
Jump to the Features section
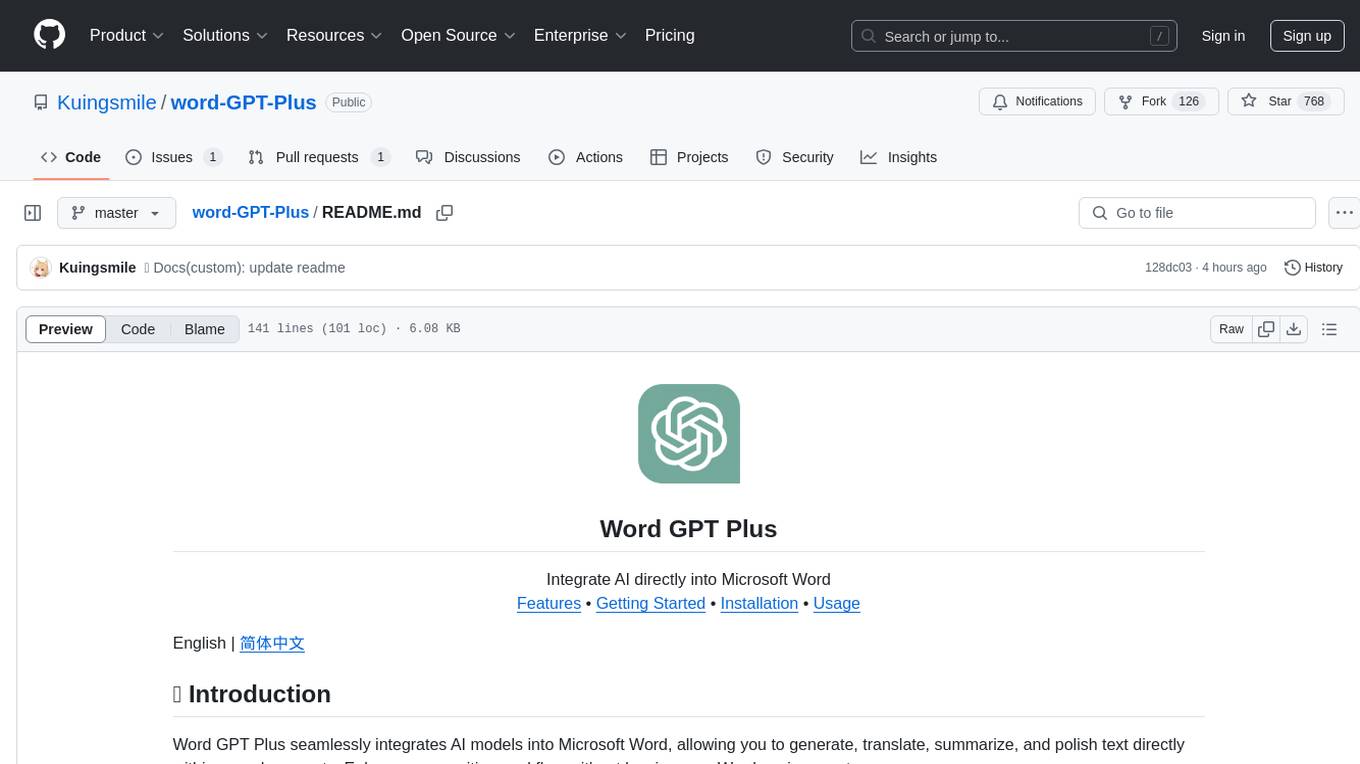coord(549,603)
